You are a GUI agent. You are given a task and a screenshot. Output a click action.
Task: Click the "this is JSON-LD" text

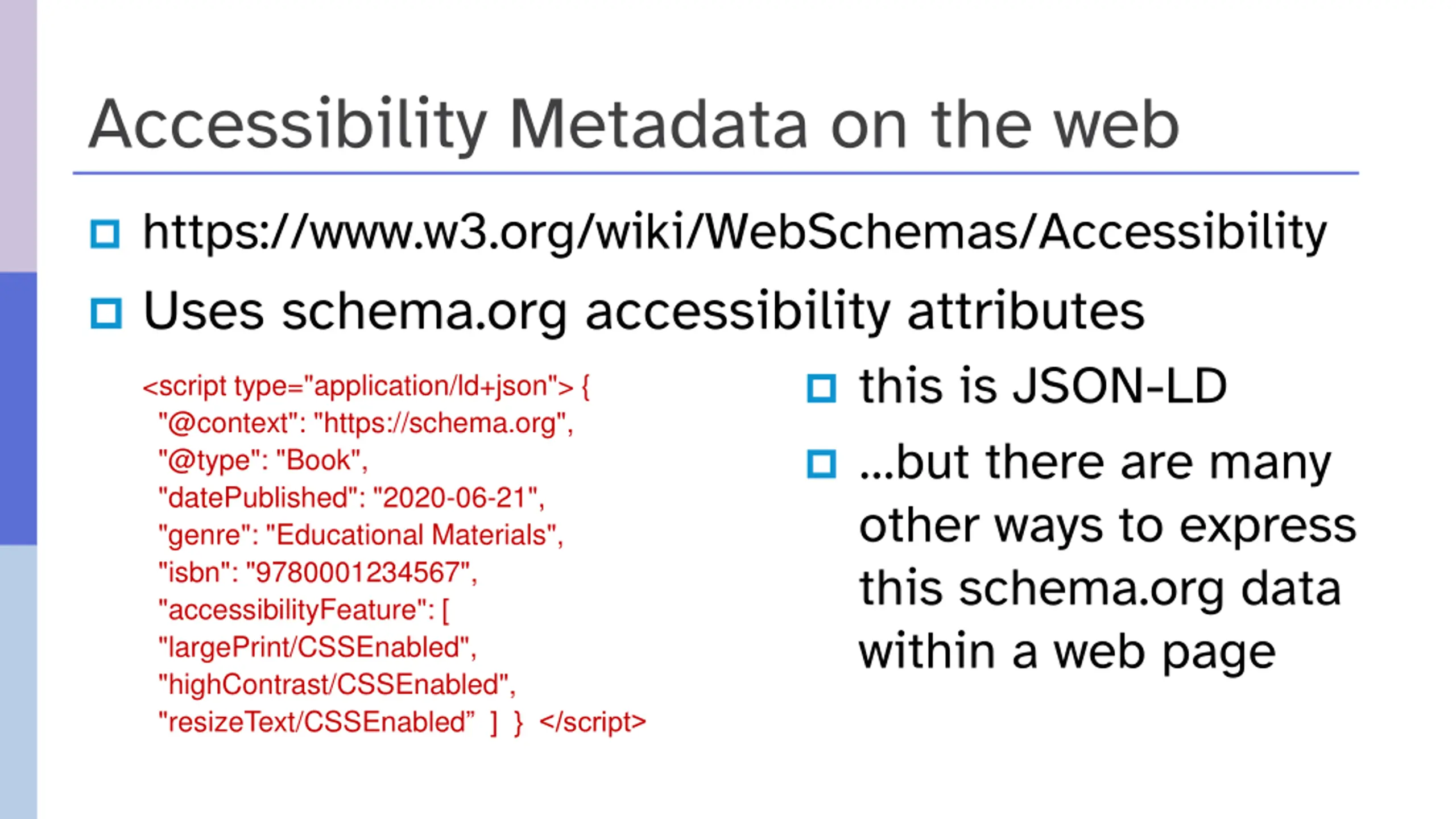[1043, 386]
